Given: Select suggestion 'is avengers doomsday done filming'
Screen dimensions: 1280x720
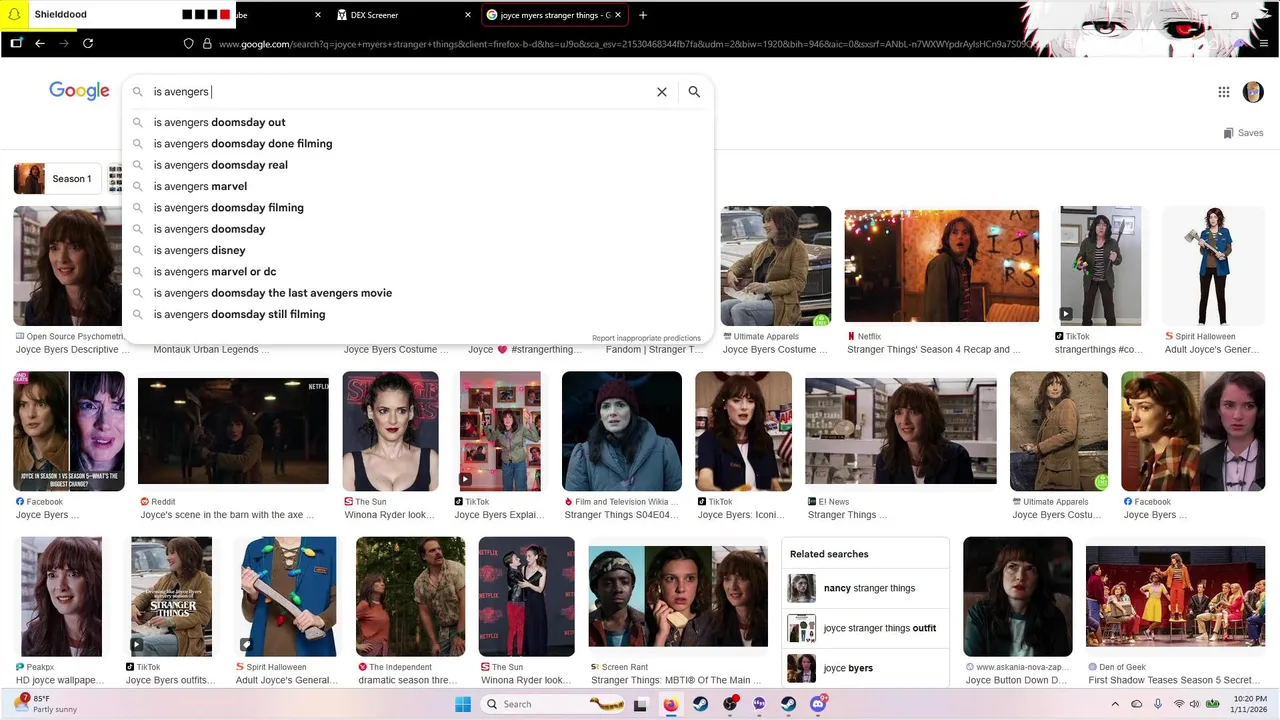Looking at the screenshot, I should click(418, 144).
